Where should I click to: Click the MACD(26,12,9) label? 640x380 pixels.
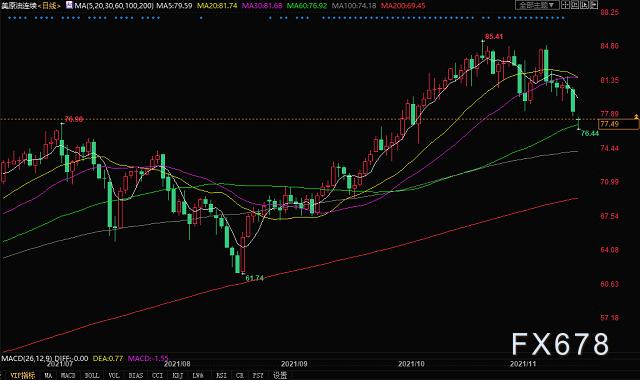click(x=27, y=358)
